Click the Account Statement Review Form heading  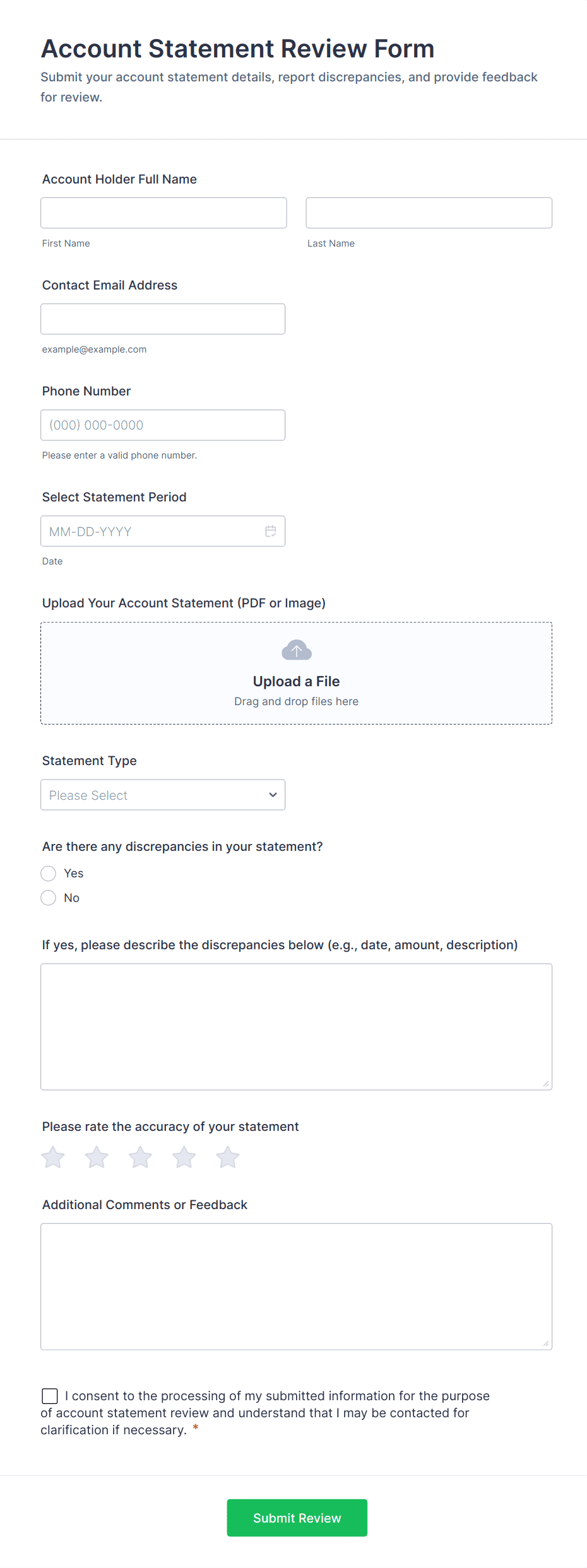pos(237,49)
